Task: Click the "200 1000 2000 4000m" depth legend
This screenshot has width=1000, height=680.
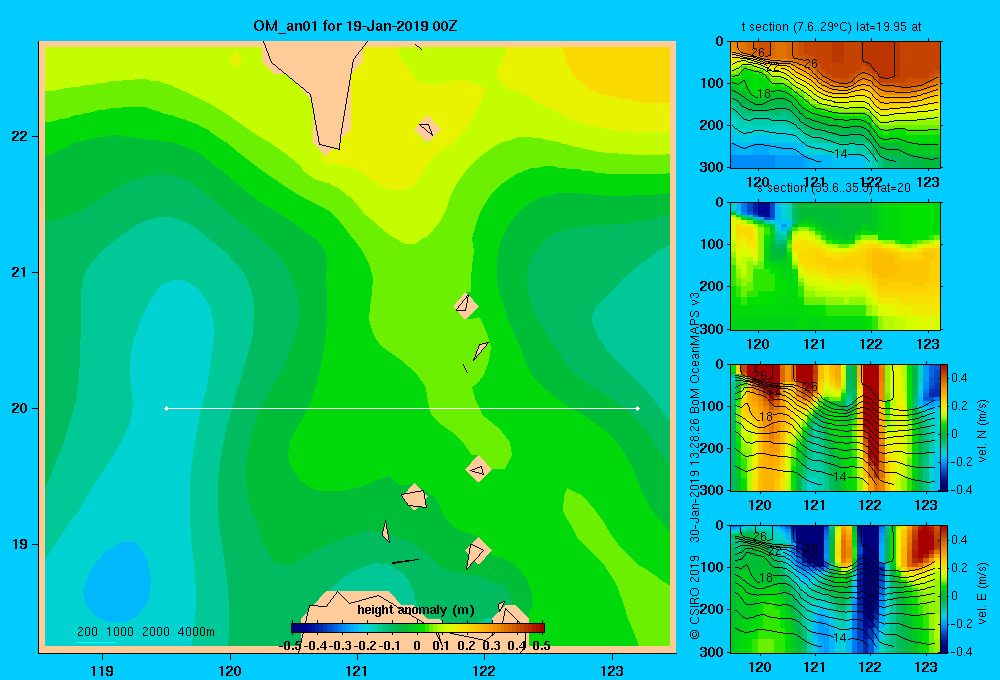Action: 146,632
